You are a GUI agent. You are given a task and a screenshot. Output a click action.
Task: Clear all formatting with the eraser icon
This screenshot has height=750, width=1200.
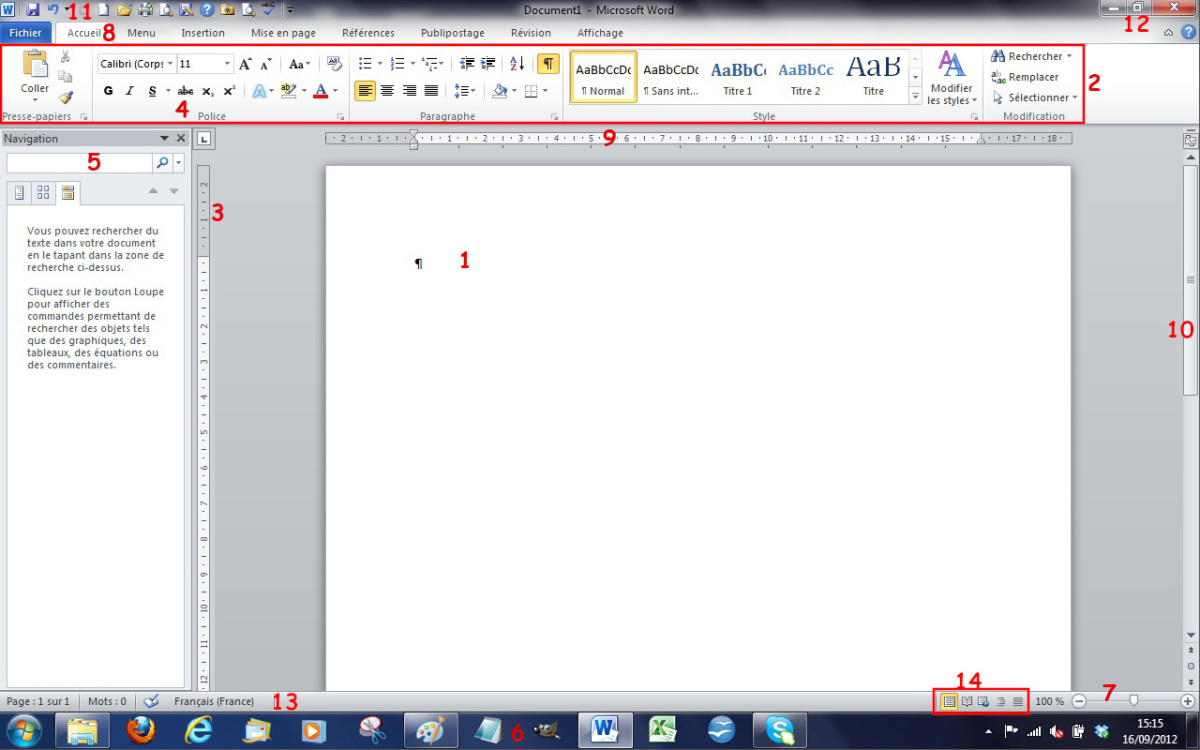[x=334, y=64]
